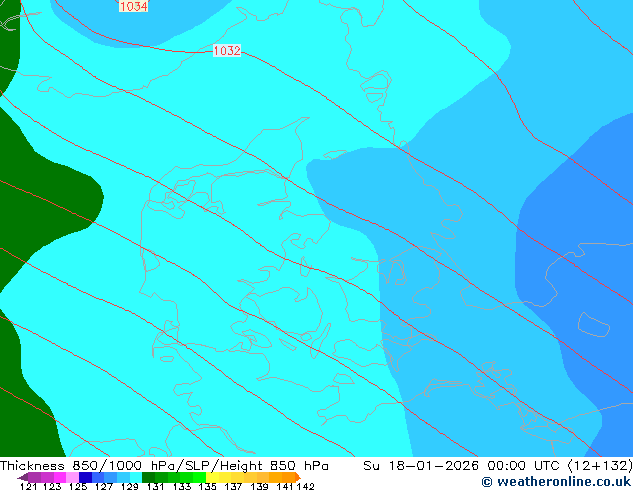The height and width of the screenshot is (490, 634).
Task: Click the orange arrow at legend's right end
Action: (x=298, y=477)
